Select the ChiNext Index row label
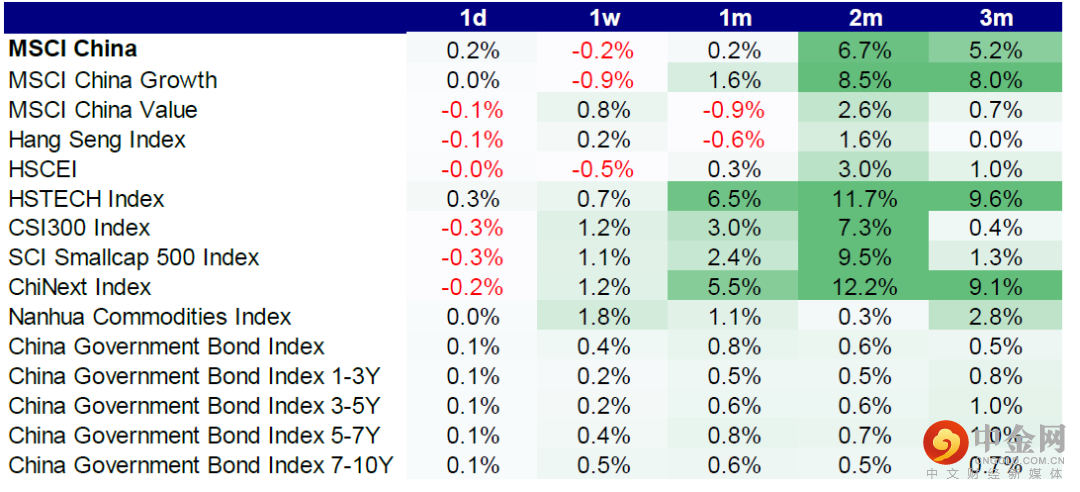Viewport: 1080px width, 492px height. point(80,287)
